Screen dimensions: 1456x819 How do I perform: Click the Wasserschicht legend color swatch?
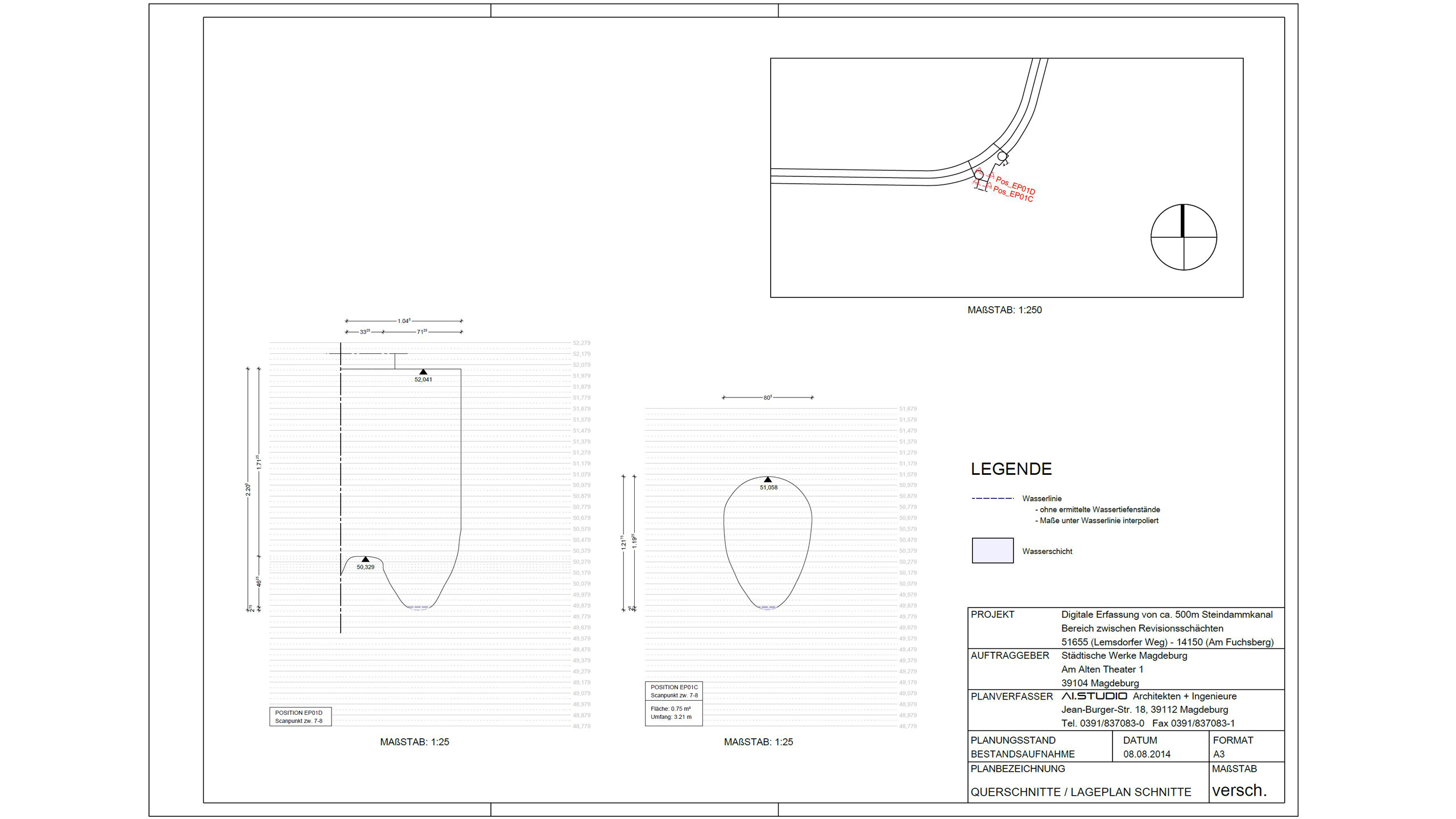[x=992, y=551]
